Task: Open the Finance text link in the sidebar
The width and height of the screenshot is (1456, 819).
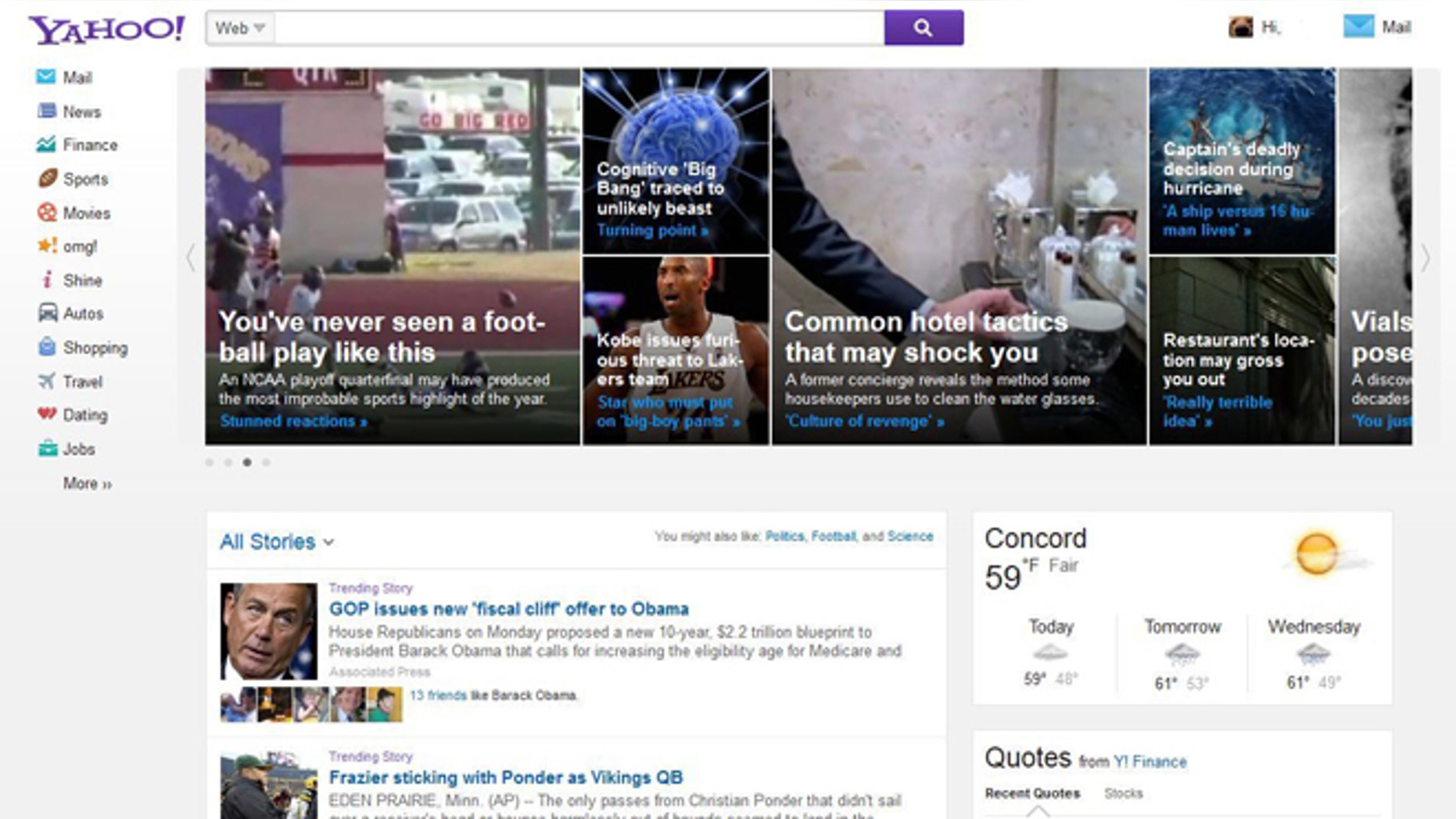Action: pyautogui.click(x=90, y=145)
